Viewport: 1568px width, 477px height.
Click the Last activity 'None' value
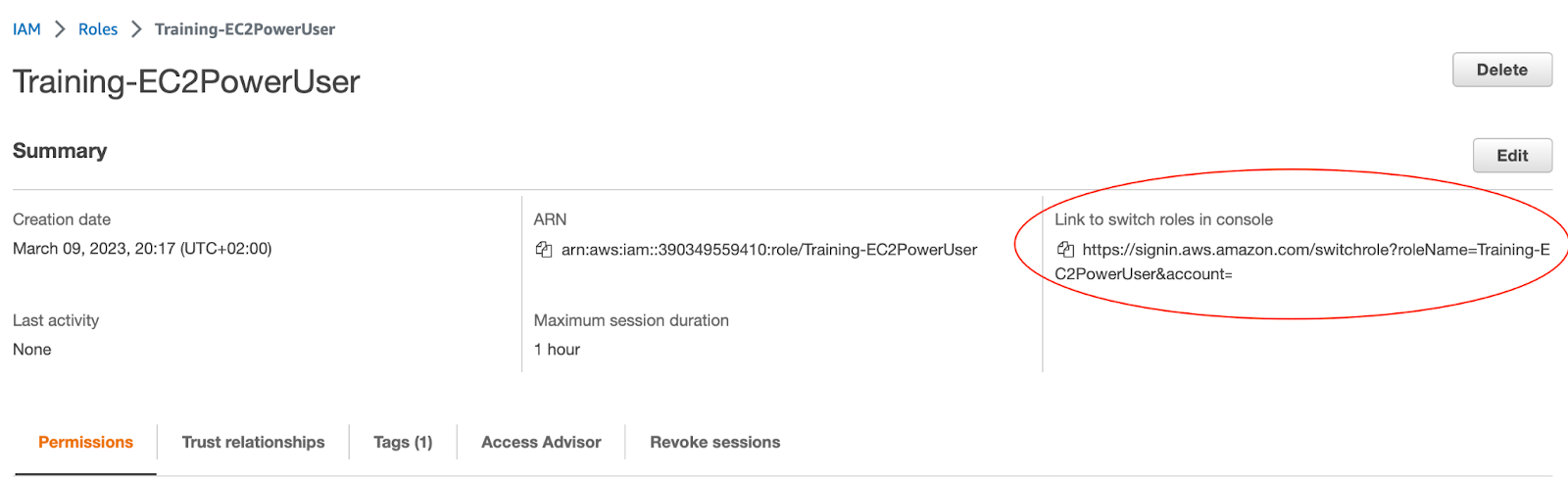[x=32, y=350]
